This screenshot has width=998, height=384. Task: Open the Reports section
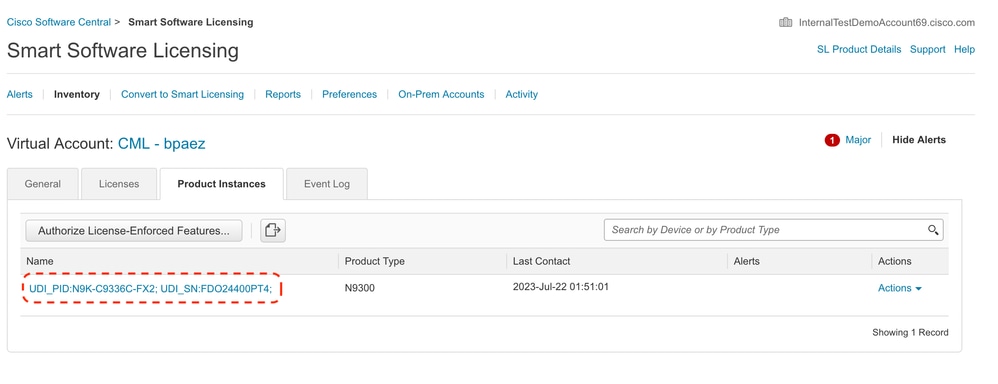(x=283, y=94)
